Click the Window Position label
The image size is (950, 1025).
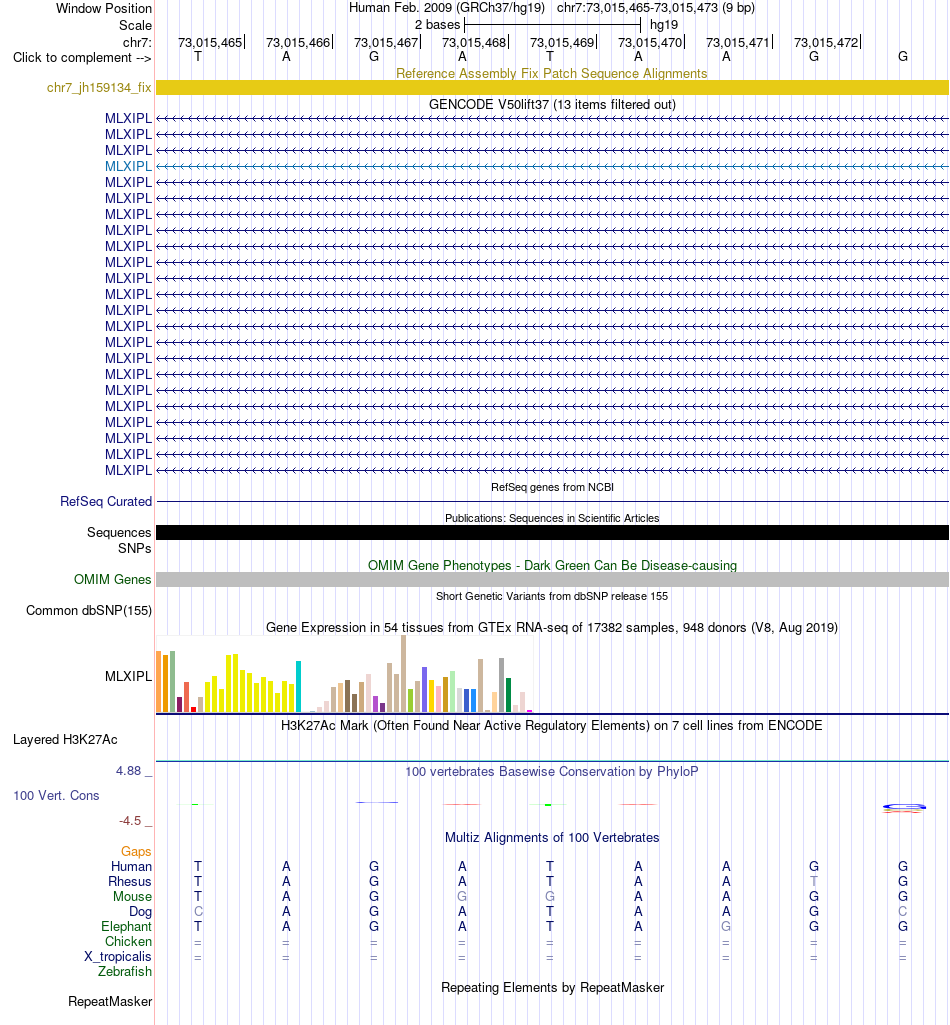point(104,8)
